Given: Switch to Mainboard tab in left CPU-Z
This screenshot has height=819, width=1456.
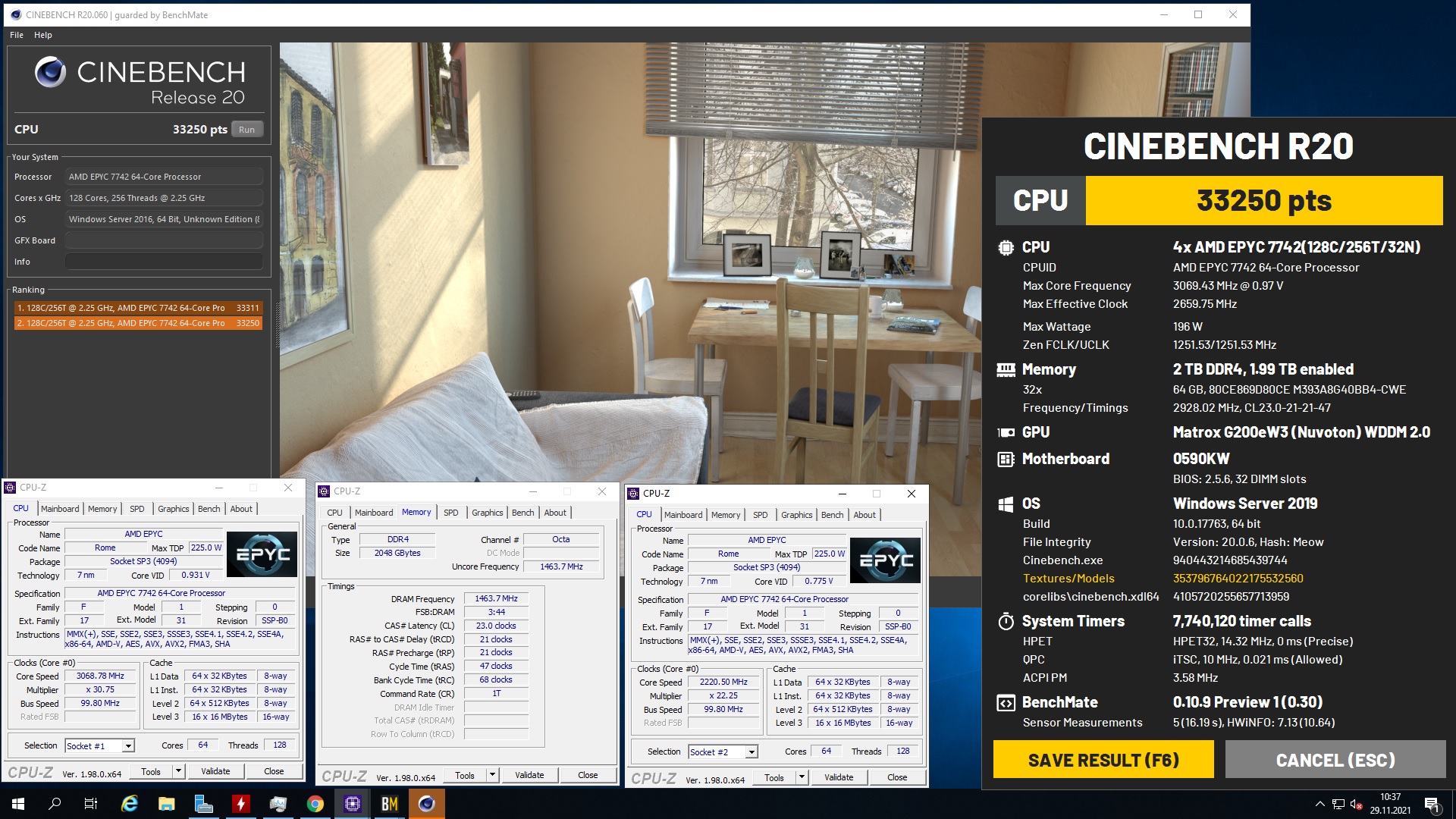Looking at the screenshot, I should click(60, 509).
